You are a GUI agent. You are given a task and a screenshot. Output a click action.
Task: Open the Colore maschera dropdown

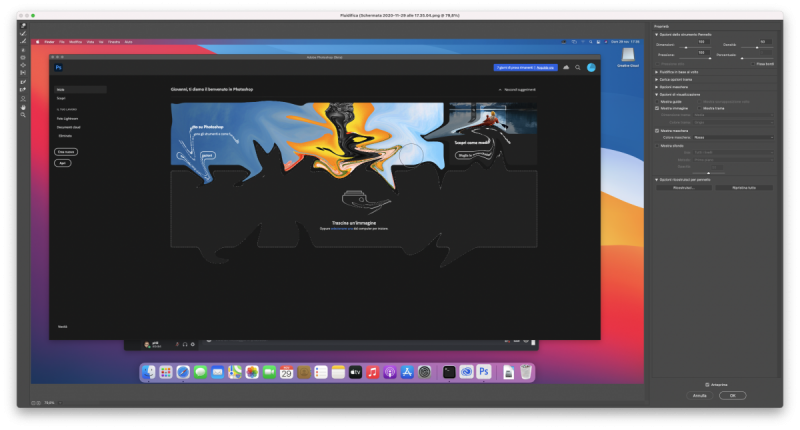(x=733, y=137)
